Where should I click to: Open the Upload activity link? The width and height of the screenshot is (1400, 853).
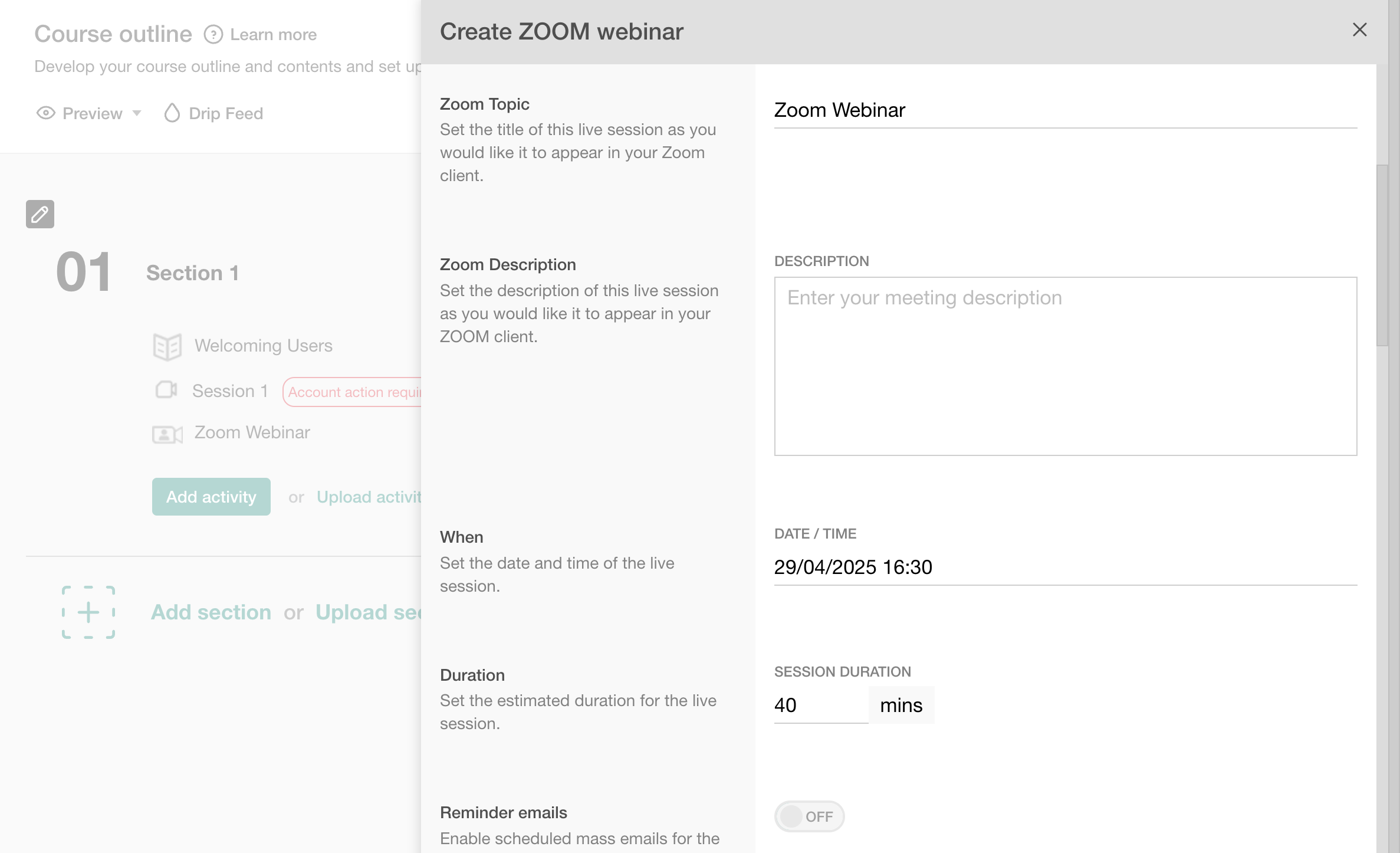click(369, 497)
